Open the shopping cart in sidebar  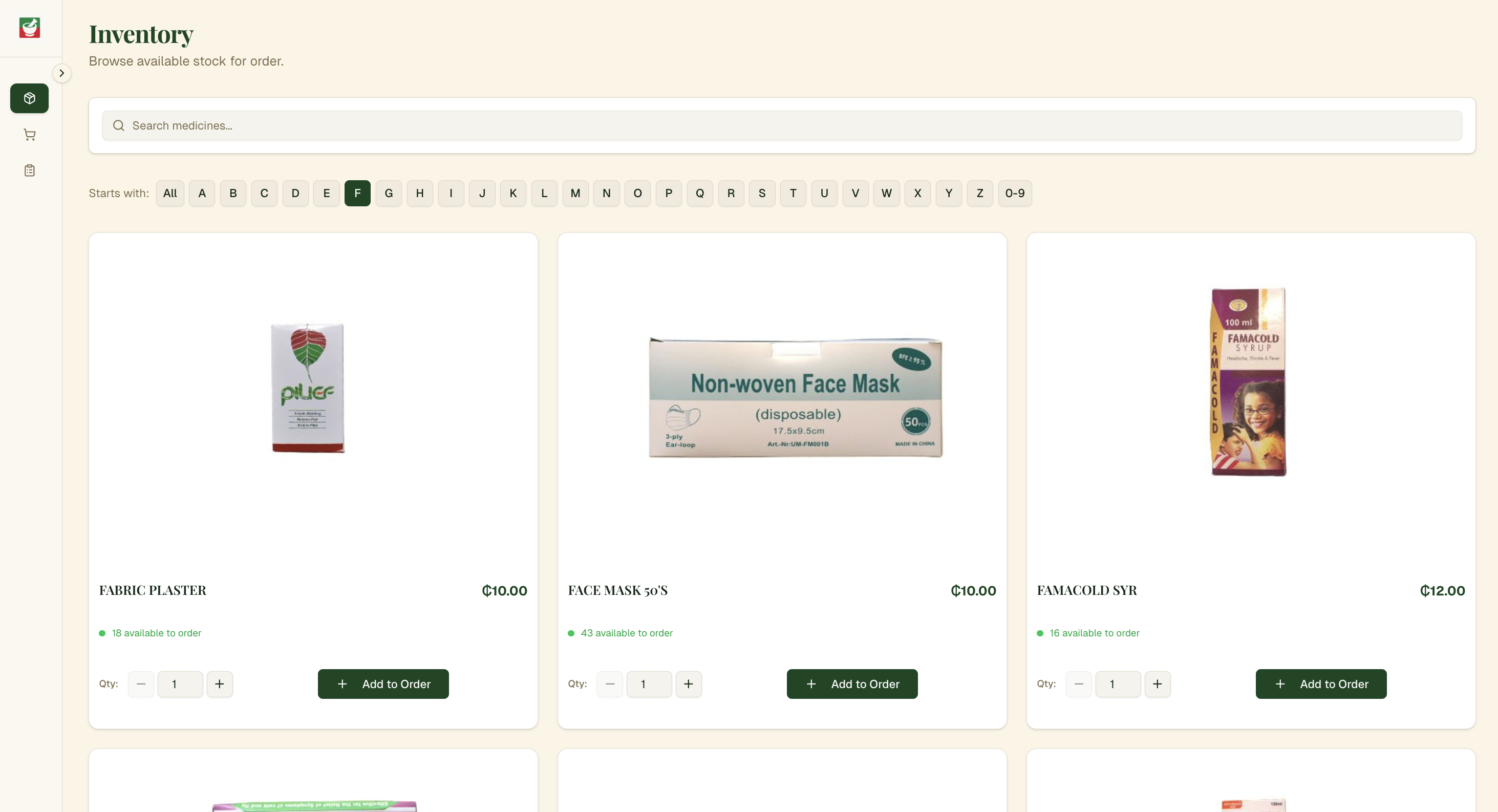click(x=29, y=135)
